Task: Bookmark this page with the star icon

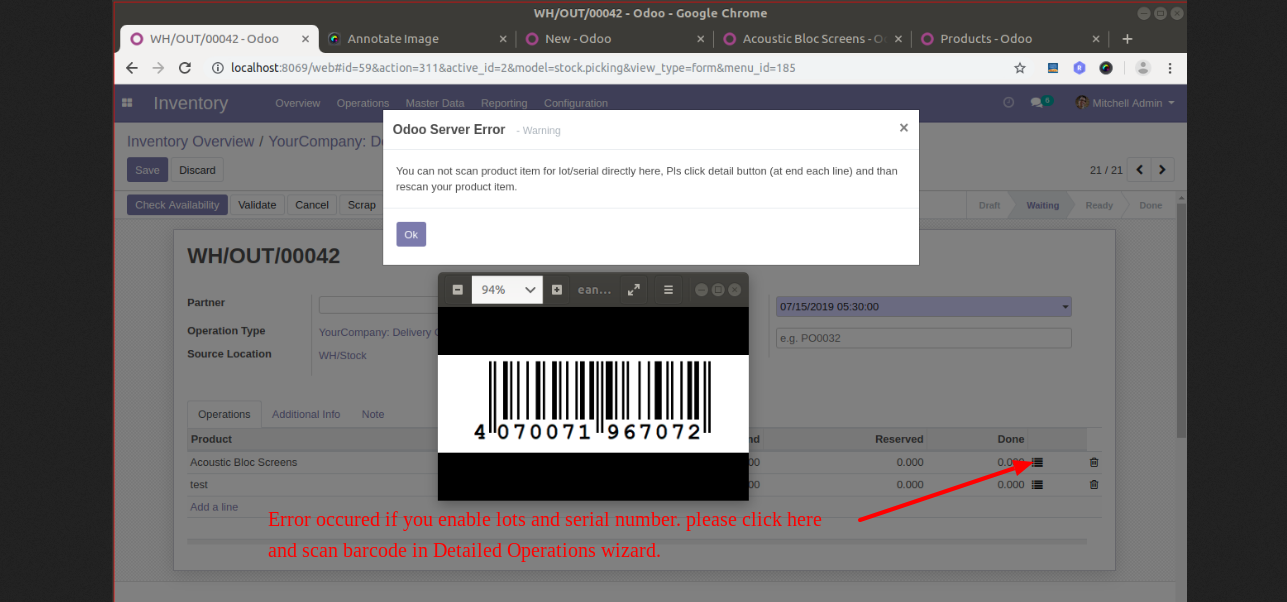Action: [x=1020, y=68]
